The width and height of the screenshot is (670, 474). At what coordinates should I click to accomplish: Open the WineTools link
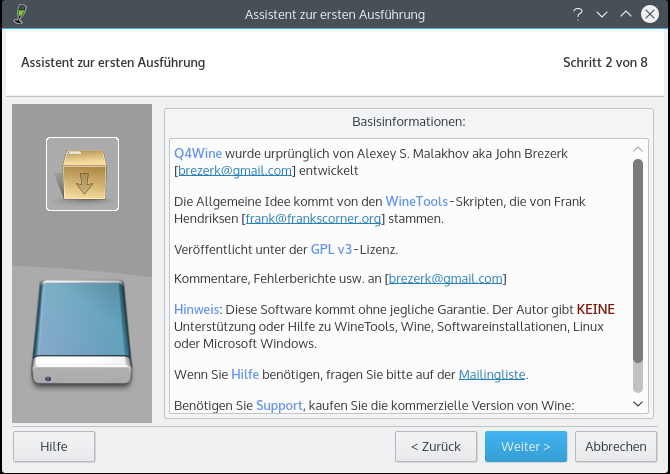coord(417,201)
